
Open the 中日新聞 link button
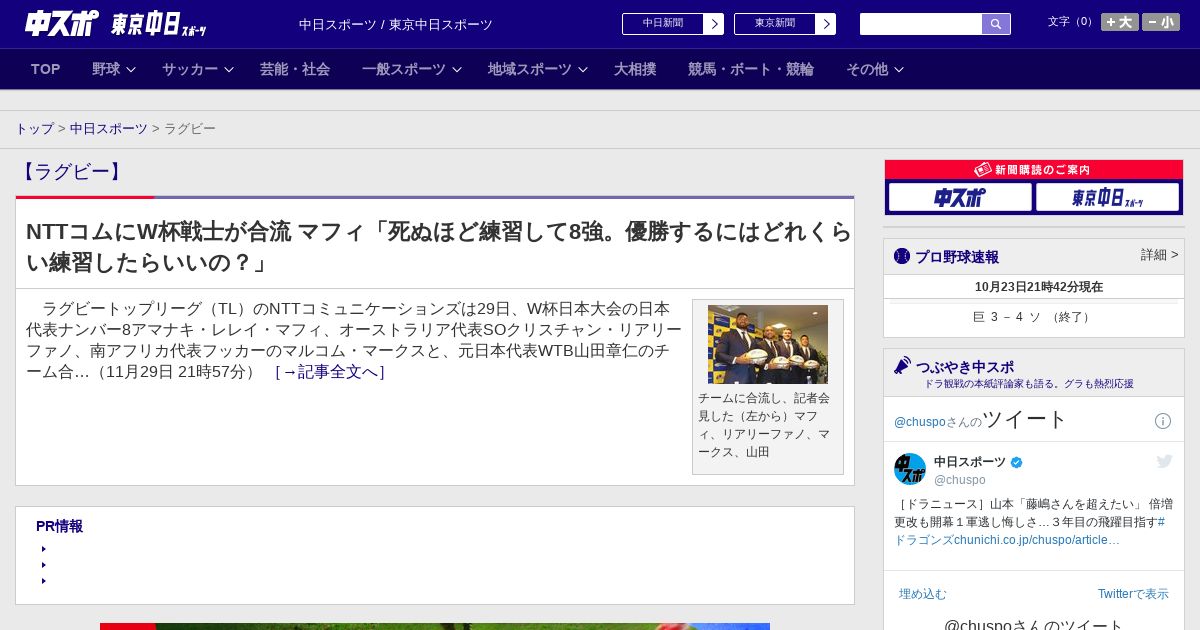(663, 24)
